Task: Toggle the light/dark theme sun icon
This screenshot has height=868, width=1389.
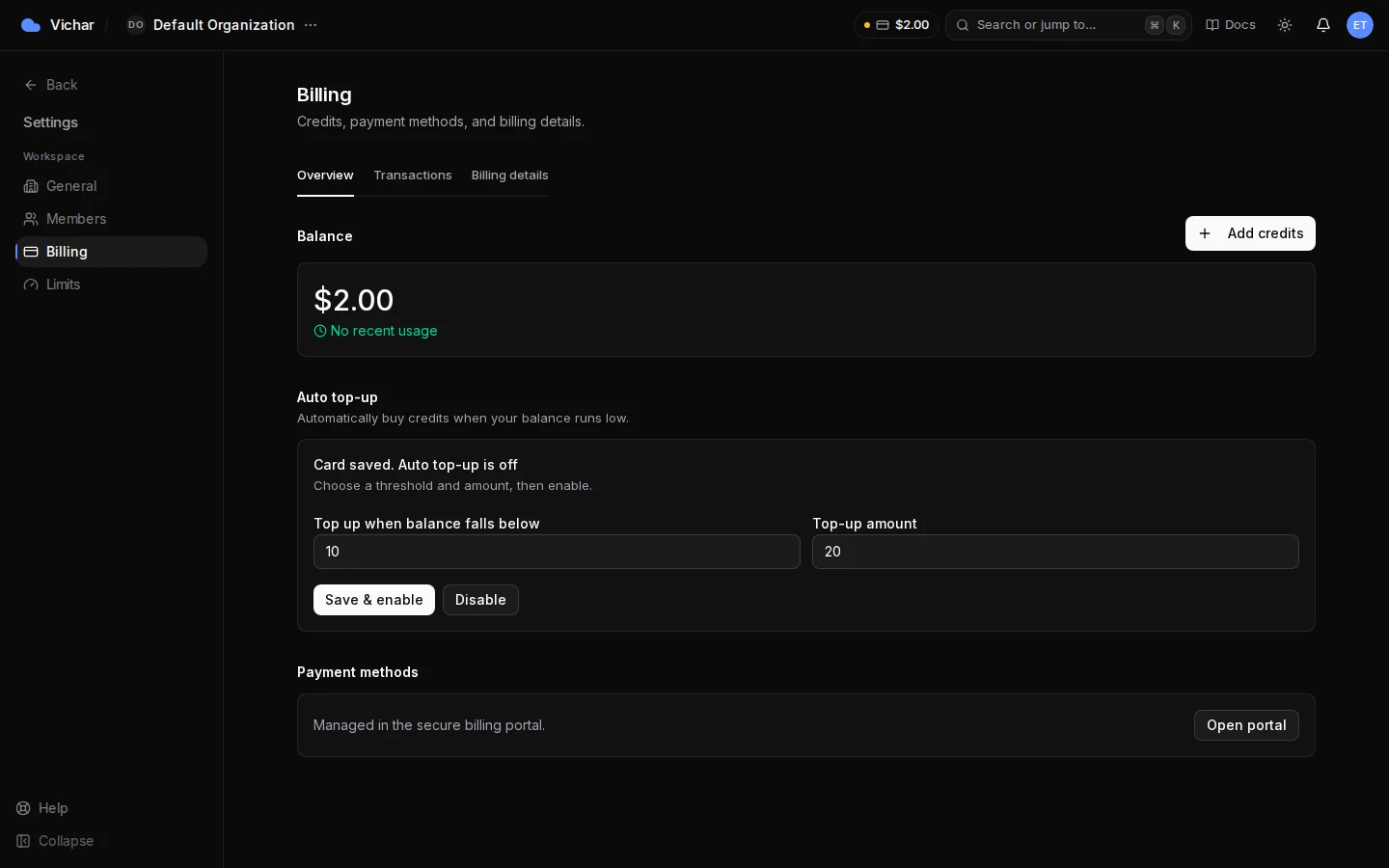Action: click(1285, 25)
